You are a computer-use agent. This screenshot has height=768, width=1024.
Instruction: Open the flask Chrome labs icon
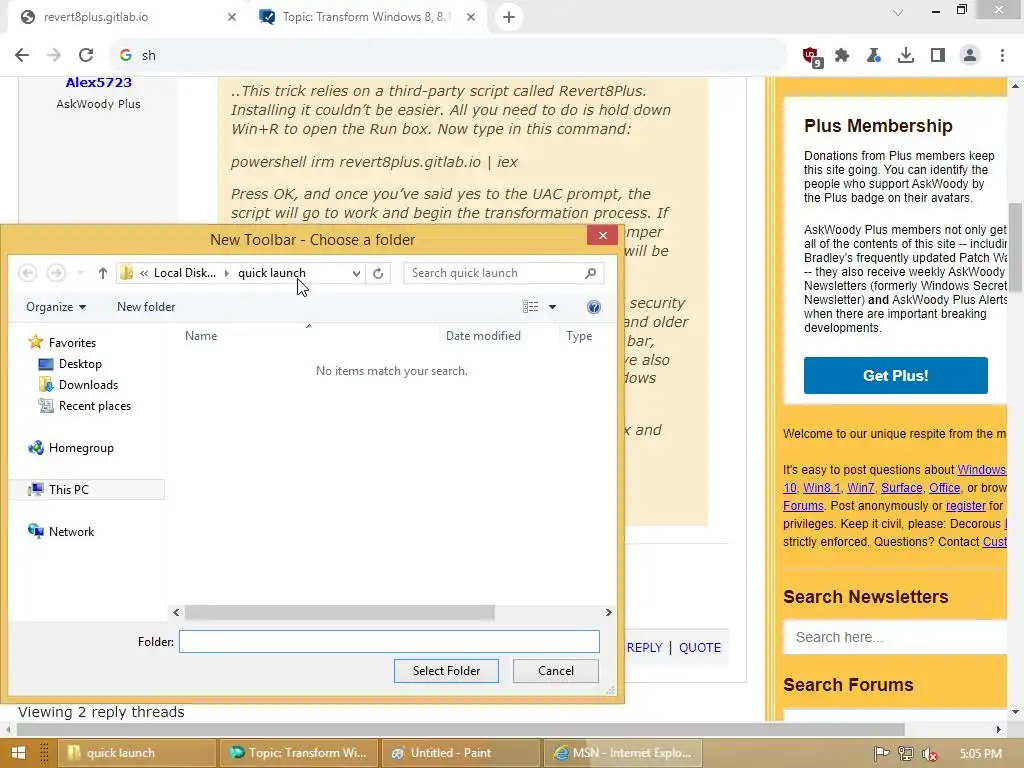[x=874, y=56]
